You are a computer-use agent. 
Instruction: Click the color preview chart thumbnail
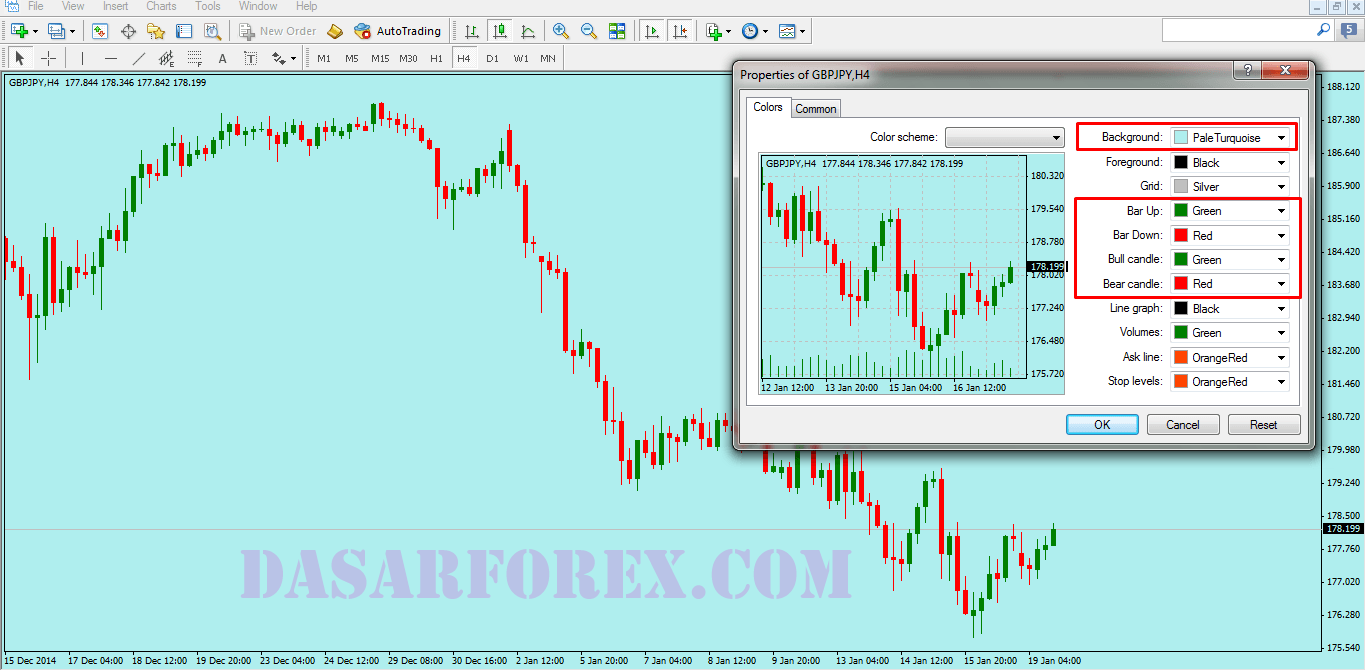[912, 274]
